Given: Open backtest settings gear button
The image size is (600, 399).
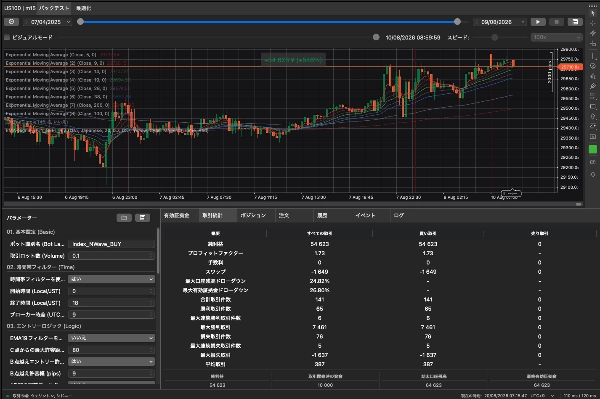Looking at the screenshot, I should (11, 22).
